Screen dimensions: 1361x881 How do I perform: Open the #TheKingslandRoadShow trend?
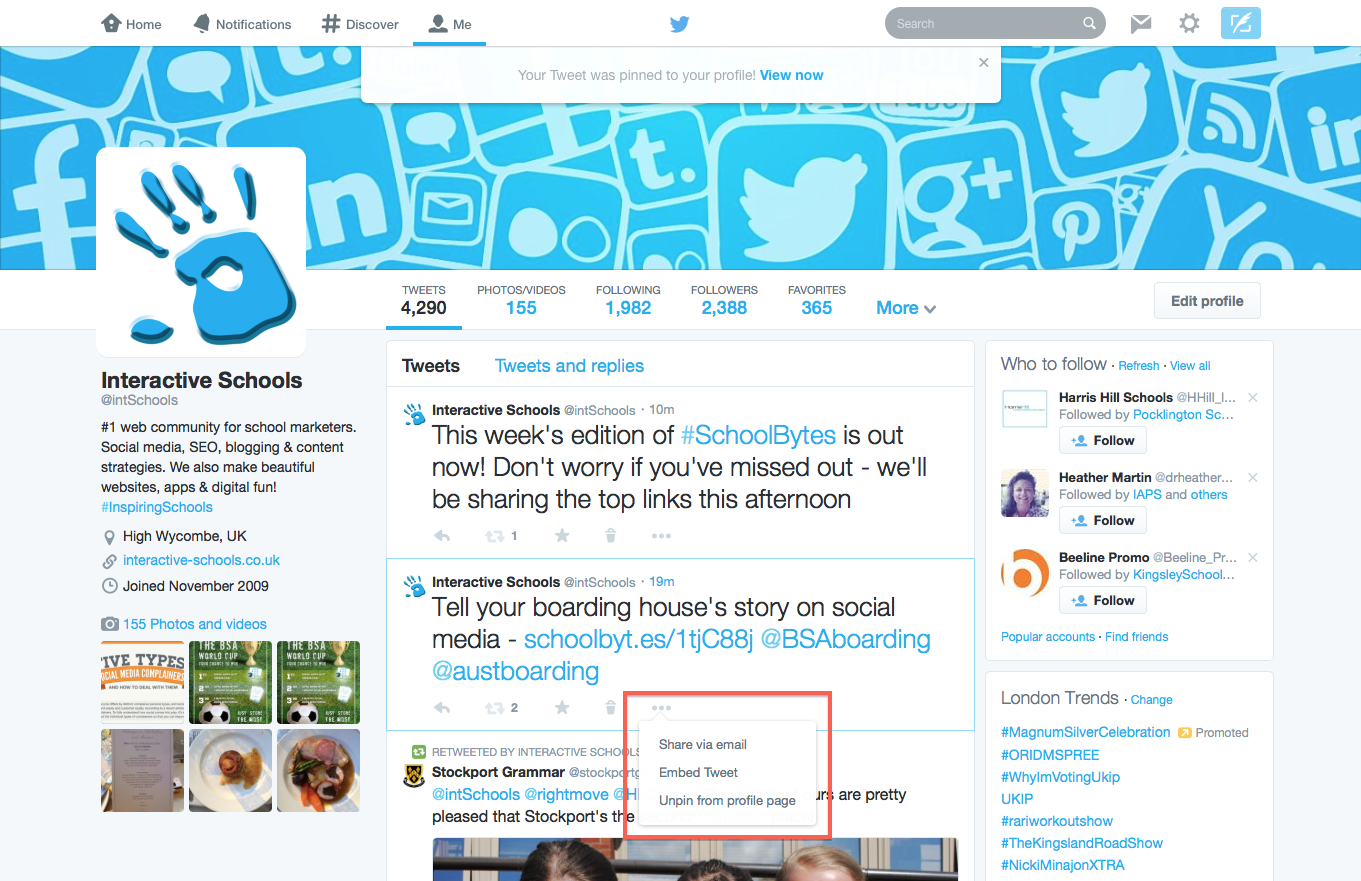tap(1082, 843)
